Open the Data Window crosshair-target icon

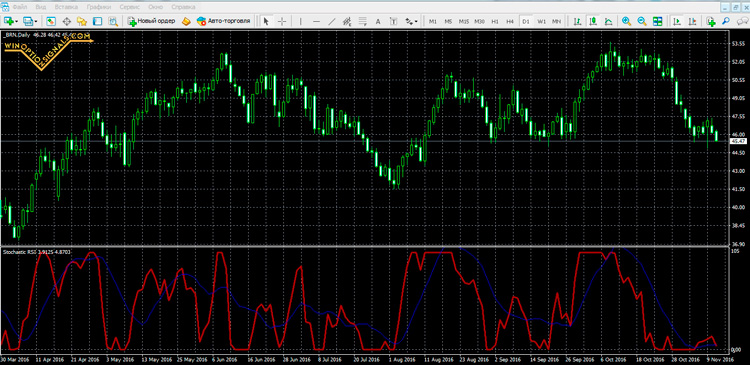click(66, 22)
